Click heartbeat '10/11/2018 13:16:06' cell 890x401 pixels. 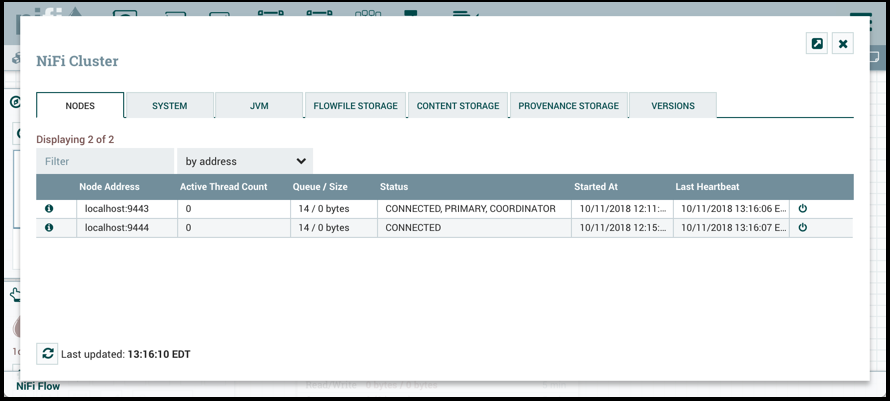[732, 209]
